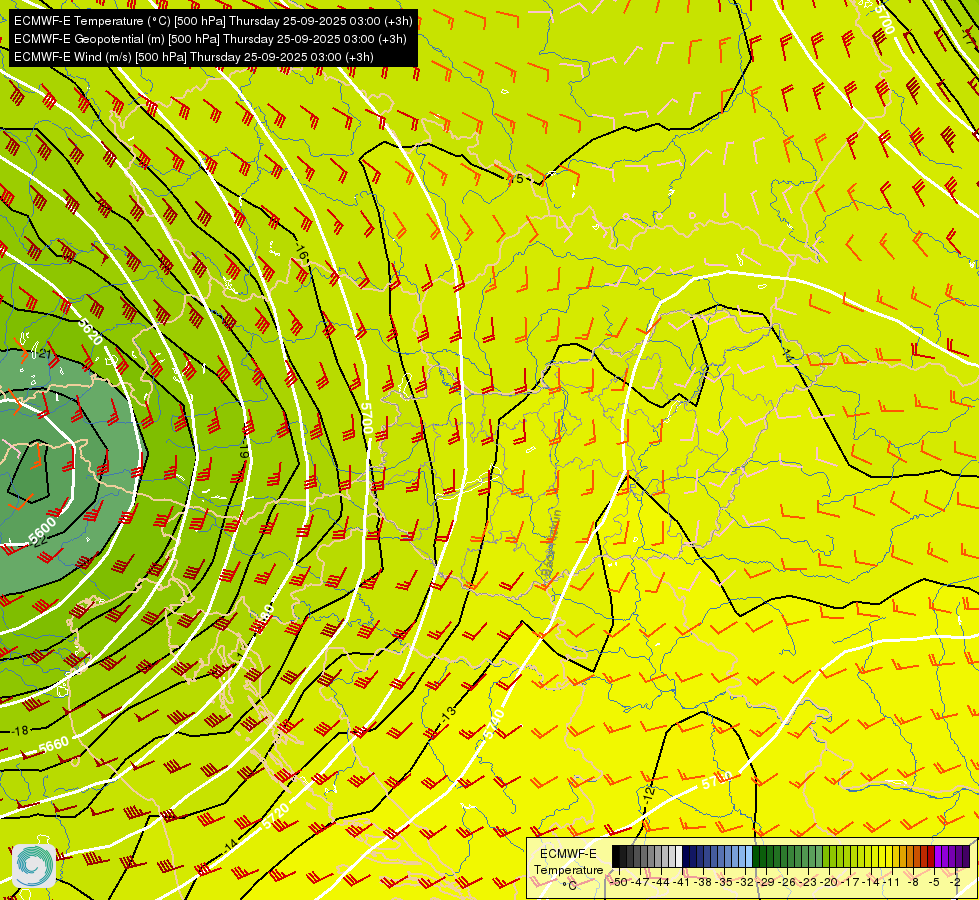Screen dimensions: 979x900
Task: Click the -8 value on the color scale
Action: pyautogui.click(x=913, y=883)
